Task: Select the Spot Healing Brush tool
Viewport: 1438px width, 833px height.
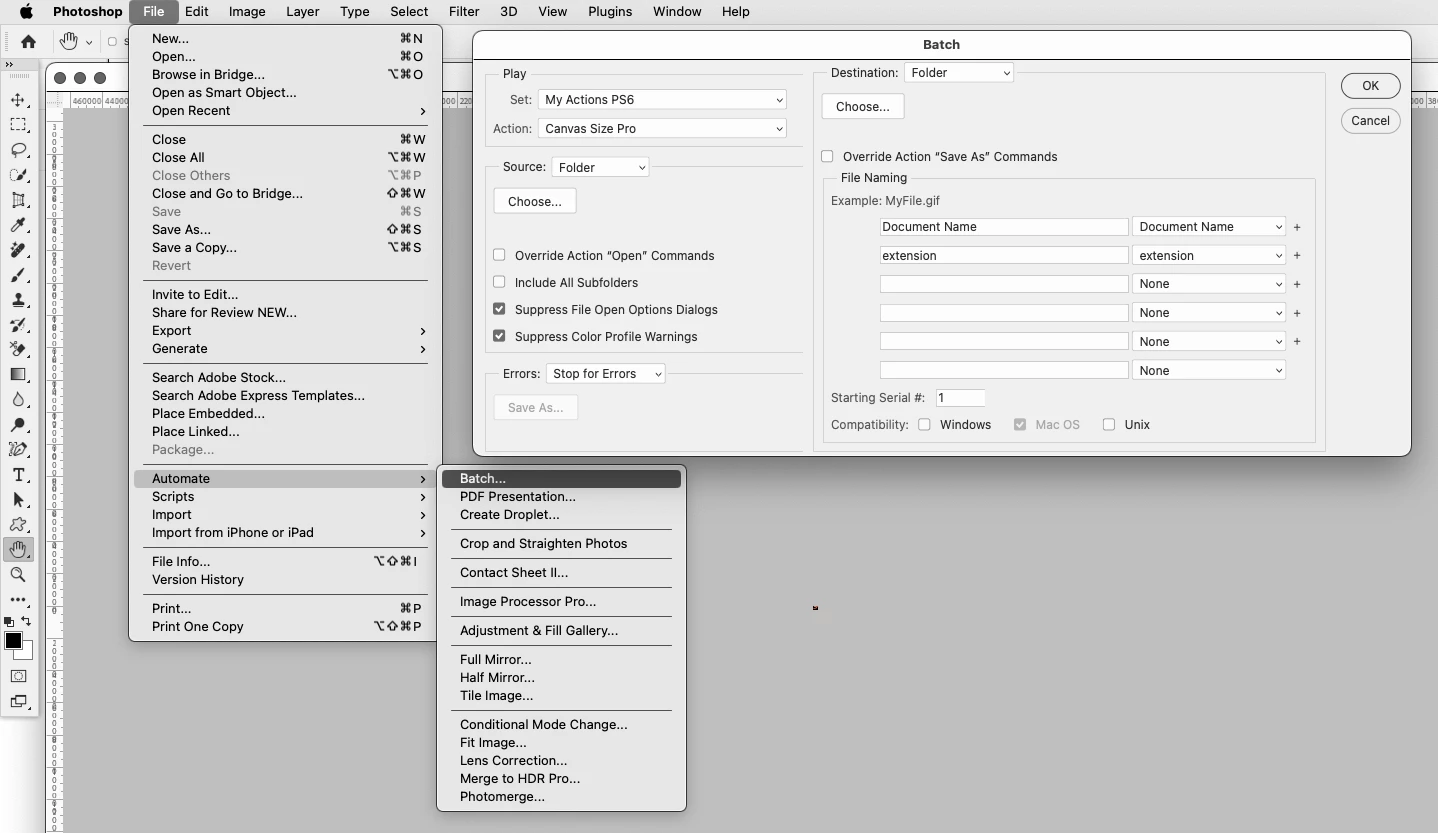Action: click(x=18, y=250)
